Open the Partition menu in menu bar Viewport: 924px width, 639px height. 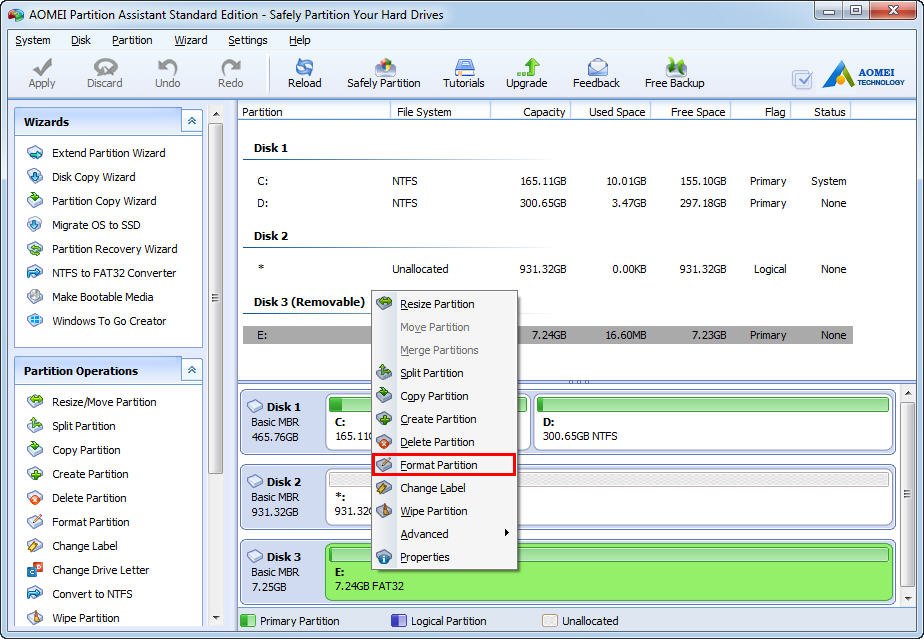[132, 40]
